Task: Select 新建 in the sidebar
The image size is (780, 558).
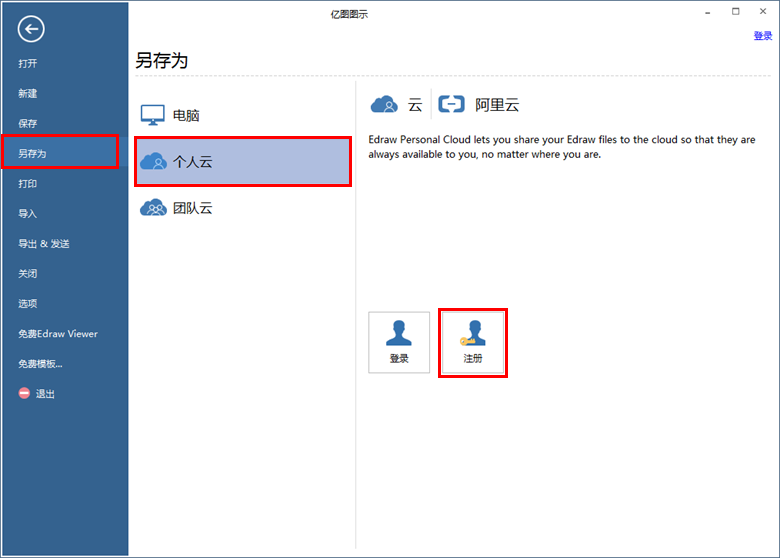Action: click(x=27, y=93)
